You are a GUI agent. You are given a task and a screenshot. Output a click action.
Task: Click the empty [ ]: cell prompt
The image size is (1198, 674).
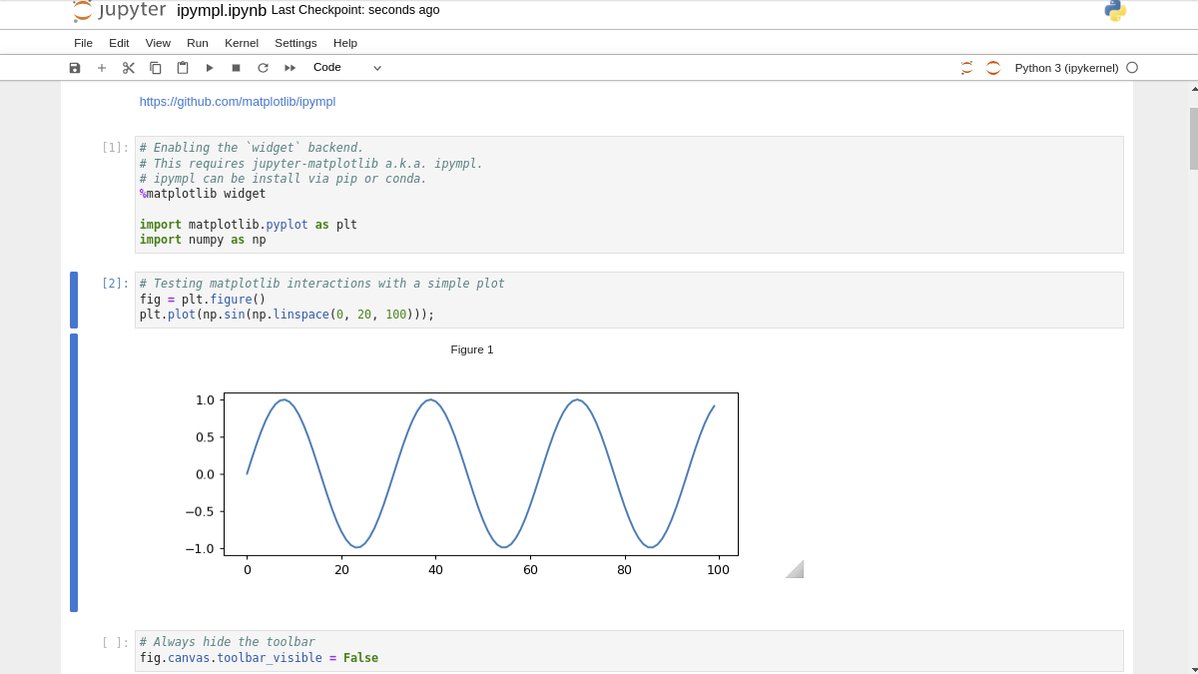click(x=115, y=642)
